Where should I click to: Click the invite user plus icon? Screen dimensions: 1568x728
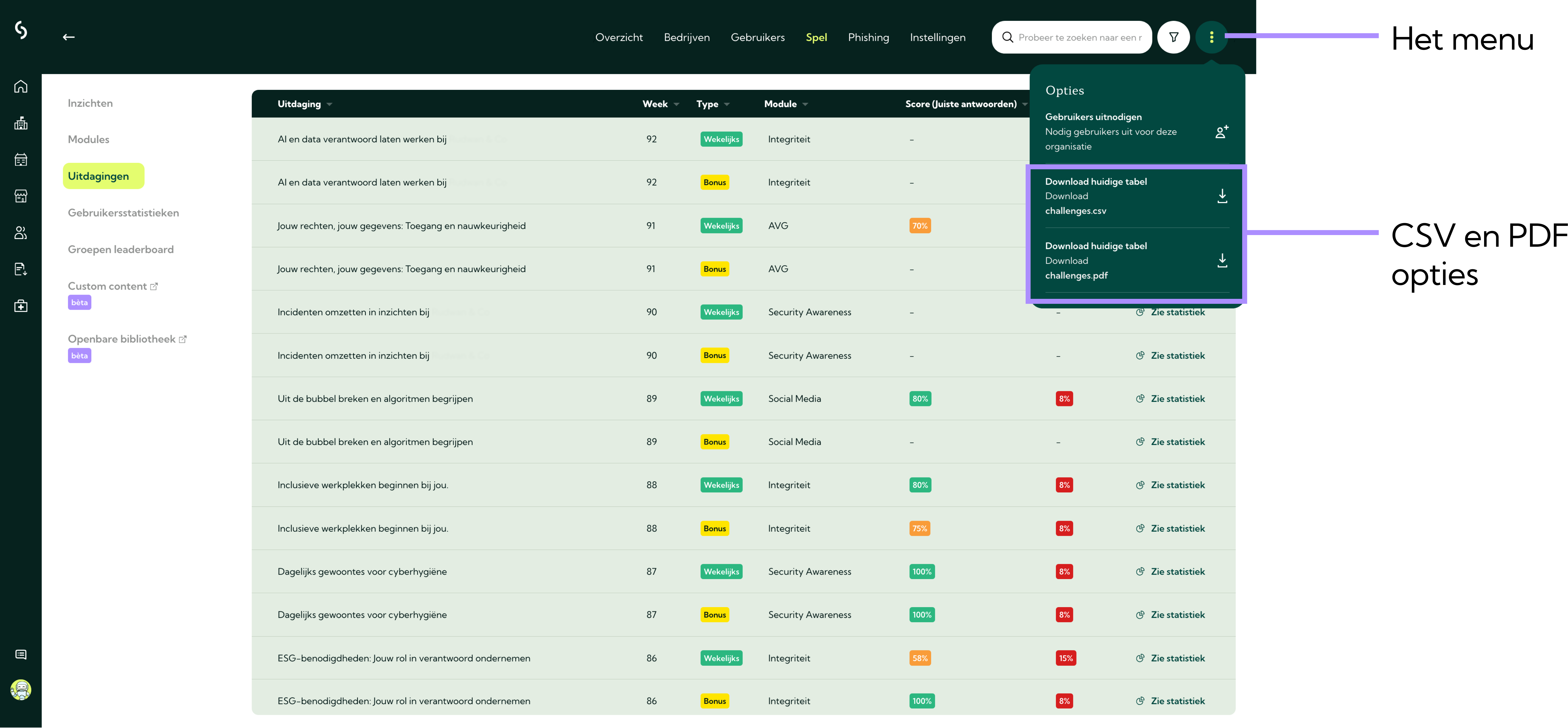(1222, 131)
